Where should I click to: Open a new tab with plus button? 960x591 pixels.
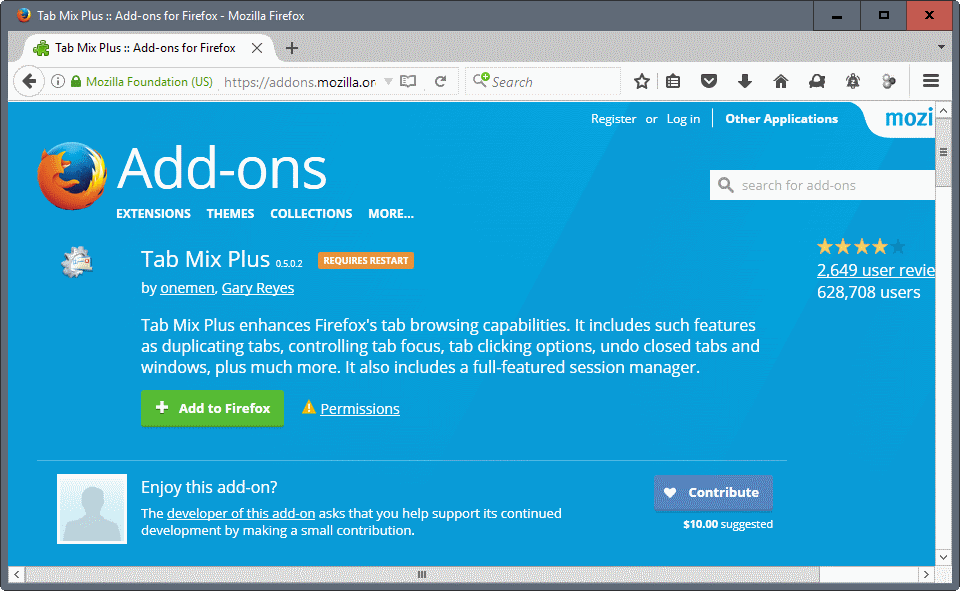click(x=292, y=48)
